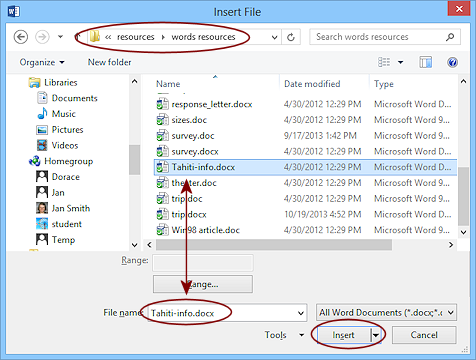Open the Music library

pyautogui.click(x=63, y=114)
